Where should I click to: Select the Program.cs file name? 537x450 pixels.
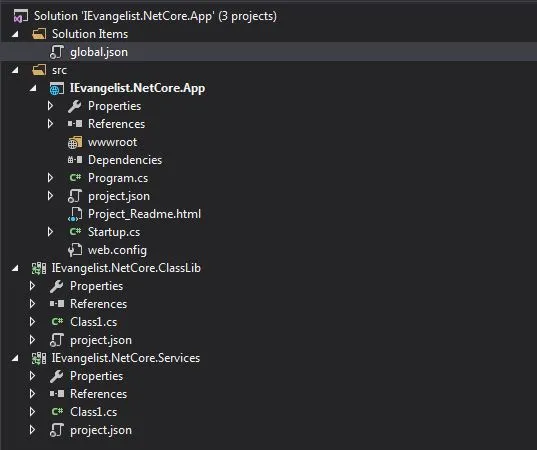coord(118,178)
